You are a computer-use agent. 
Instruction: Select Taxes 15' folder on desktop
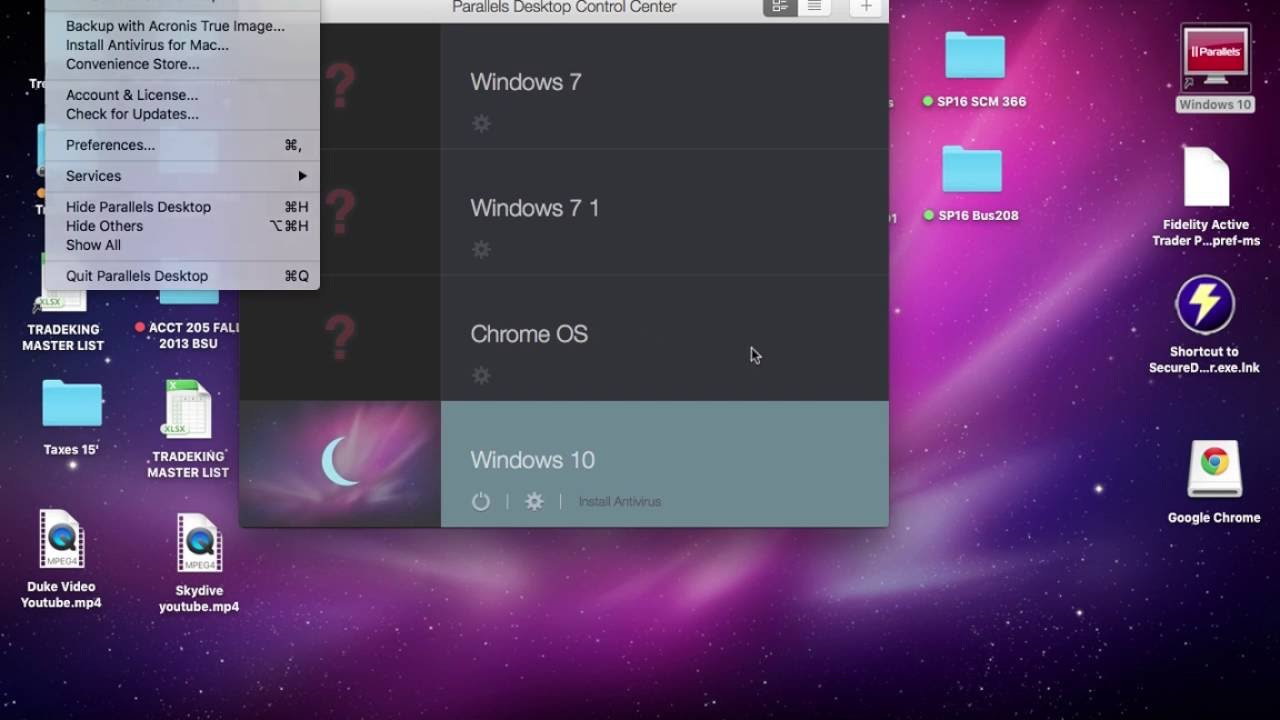[72, 403]
